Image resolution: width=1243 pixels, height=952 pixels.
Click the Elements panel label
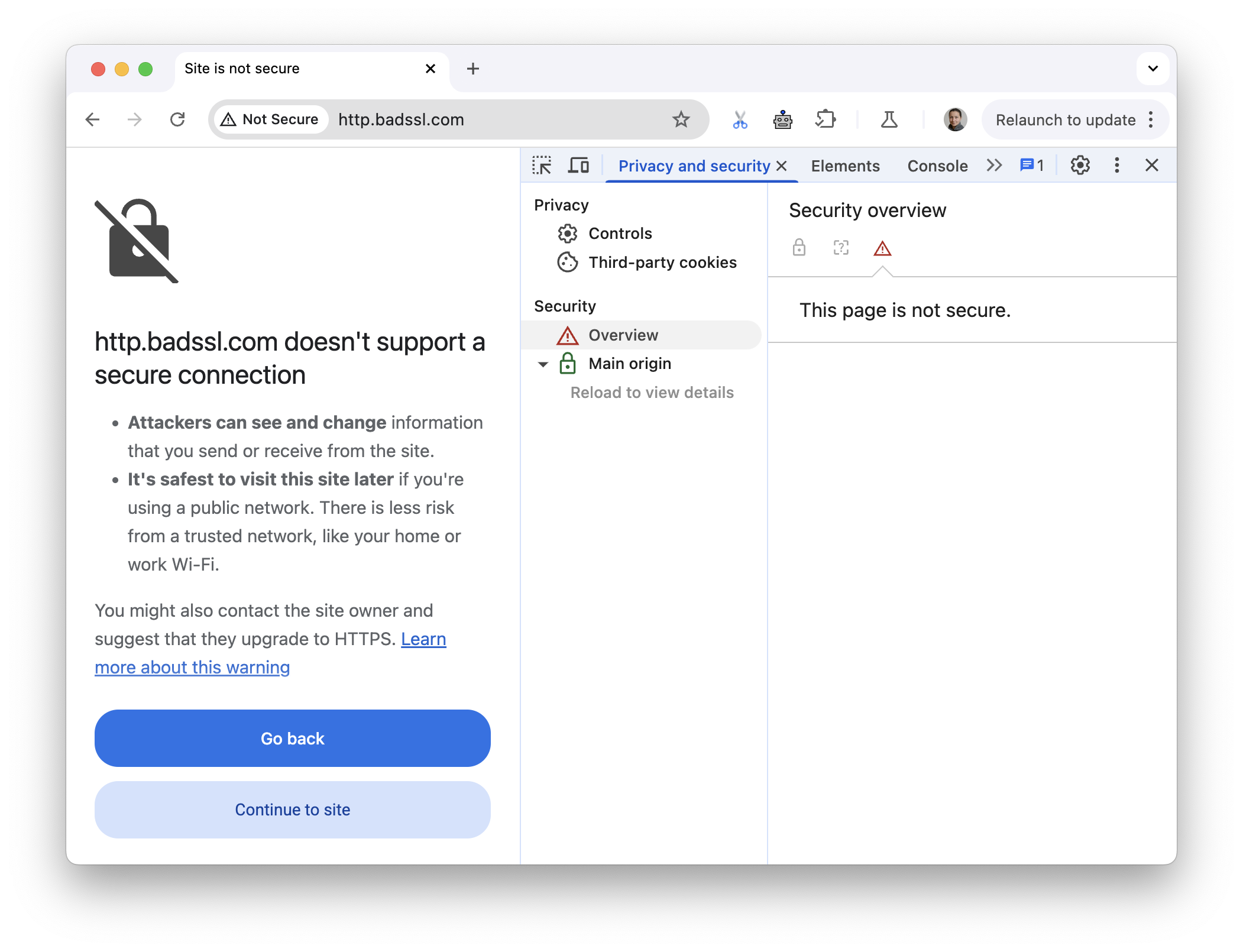(x=844, y=164)
